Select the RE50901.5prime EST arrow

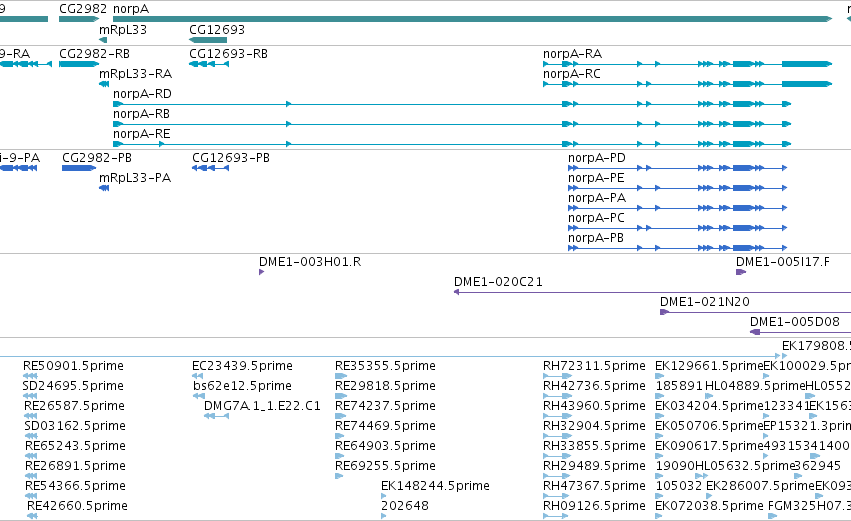[x=30, y=376]
